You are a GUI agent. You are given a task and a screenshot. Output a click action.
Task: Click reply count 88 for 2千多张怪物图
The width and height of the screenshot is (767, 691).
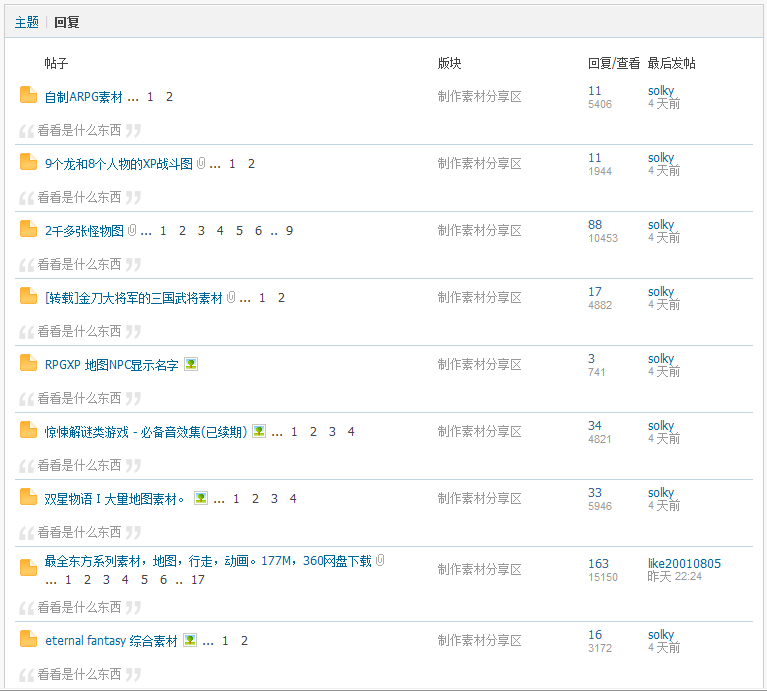pyautogui.click(x=595, y=225)
